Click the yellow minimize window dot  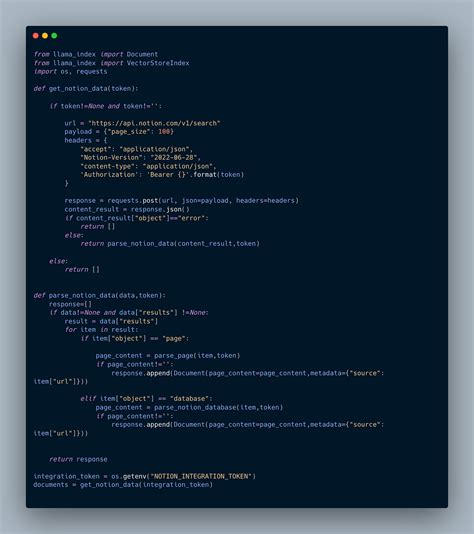[45, 35]
